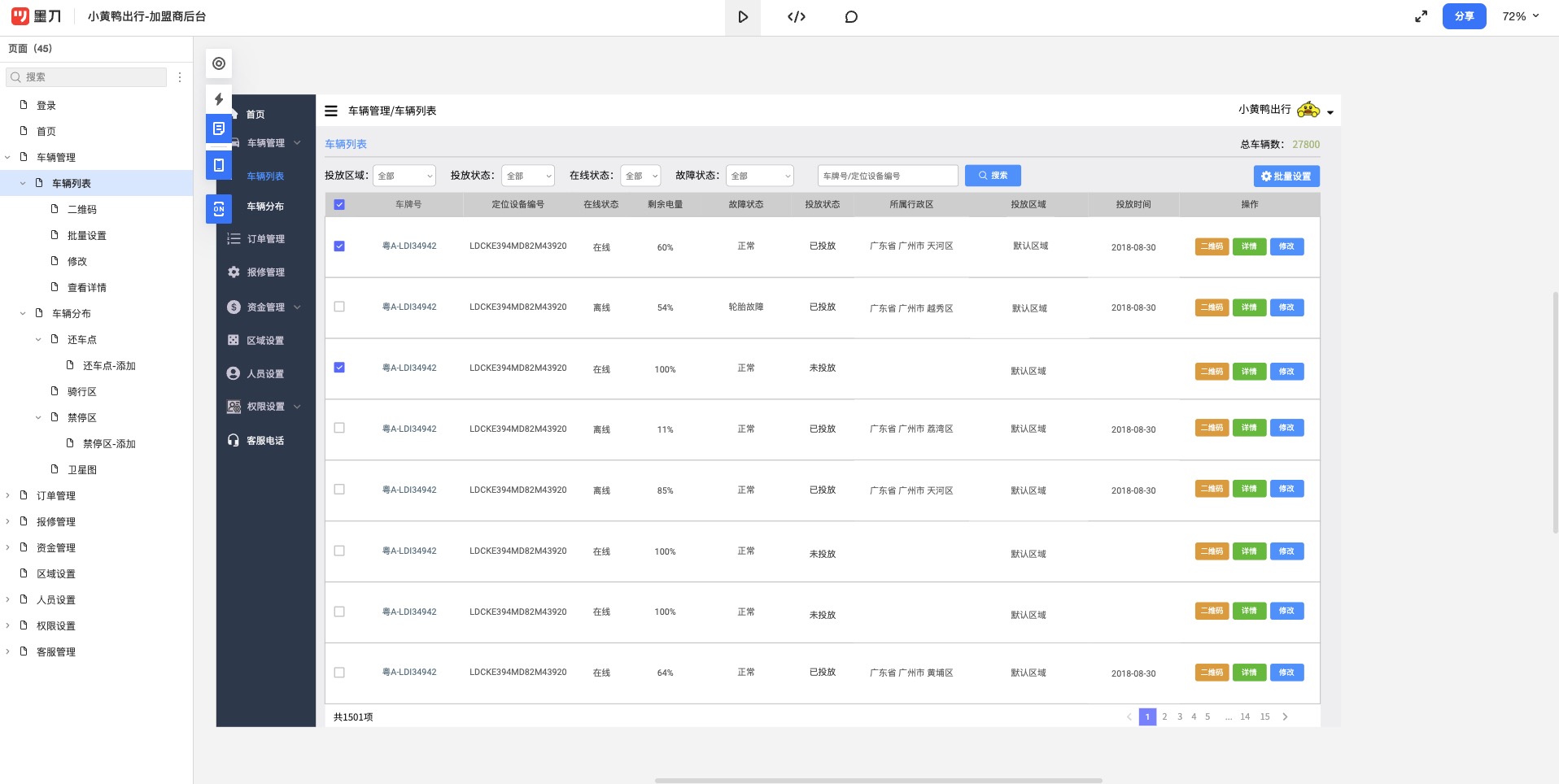1559x784 pixels.
Task: Open the pages panel more options dots
Action: [x=180, y=77]
